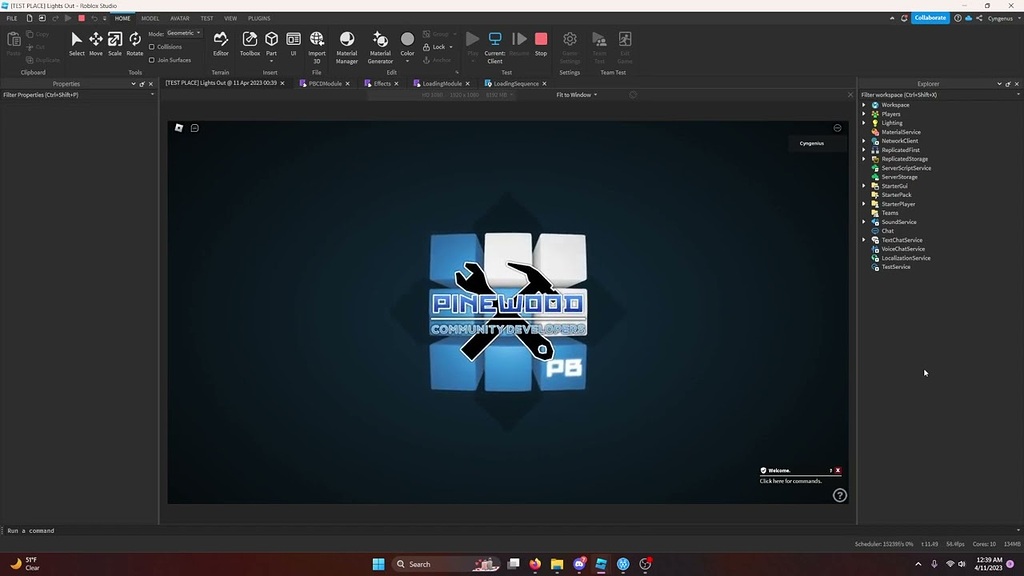Expand Workspace in the Explorer
1024x576 pixels.
pyautogui.click(x=864, y=104)
